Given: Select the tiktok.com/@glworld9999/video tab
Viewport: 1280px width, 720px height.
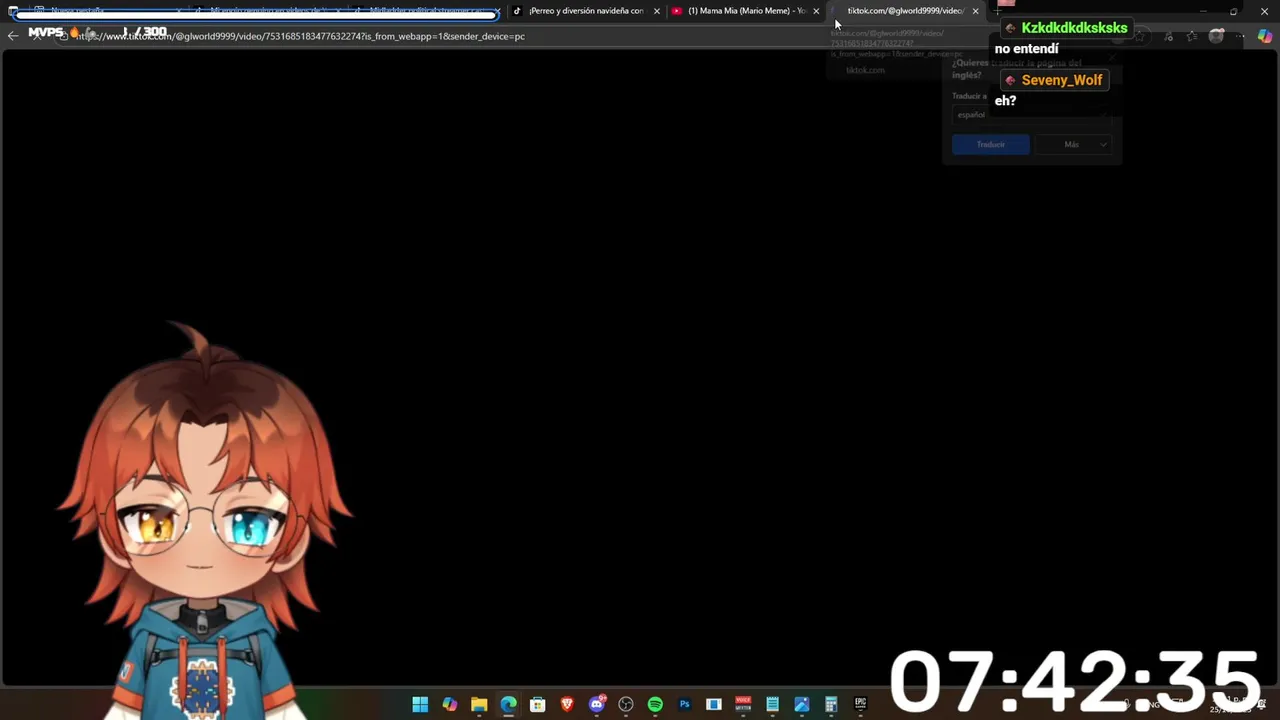Looking at the screenshot, I should 905,11.
